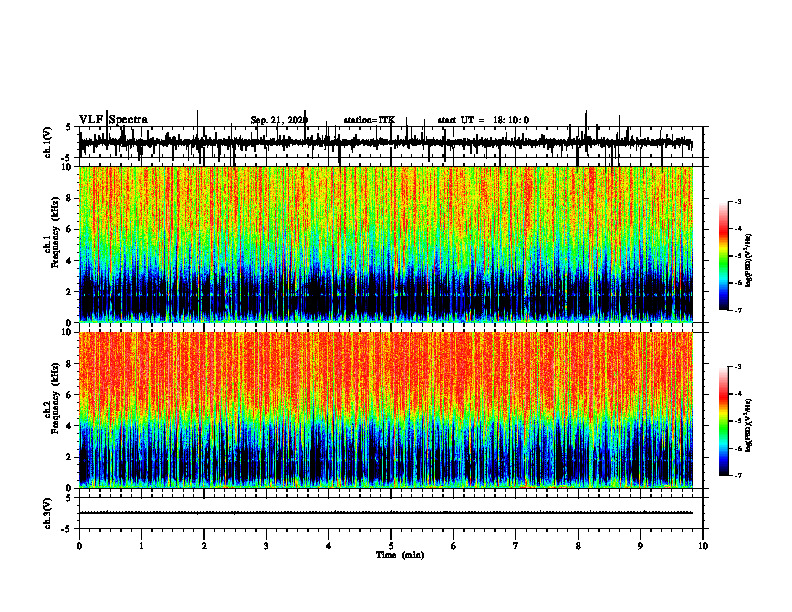The height and width of the screenshot is (612, 792).
Task: Click the "ch.1(V)" waveform axis label
Action: [x=48, y=142]
